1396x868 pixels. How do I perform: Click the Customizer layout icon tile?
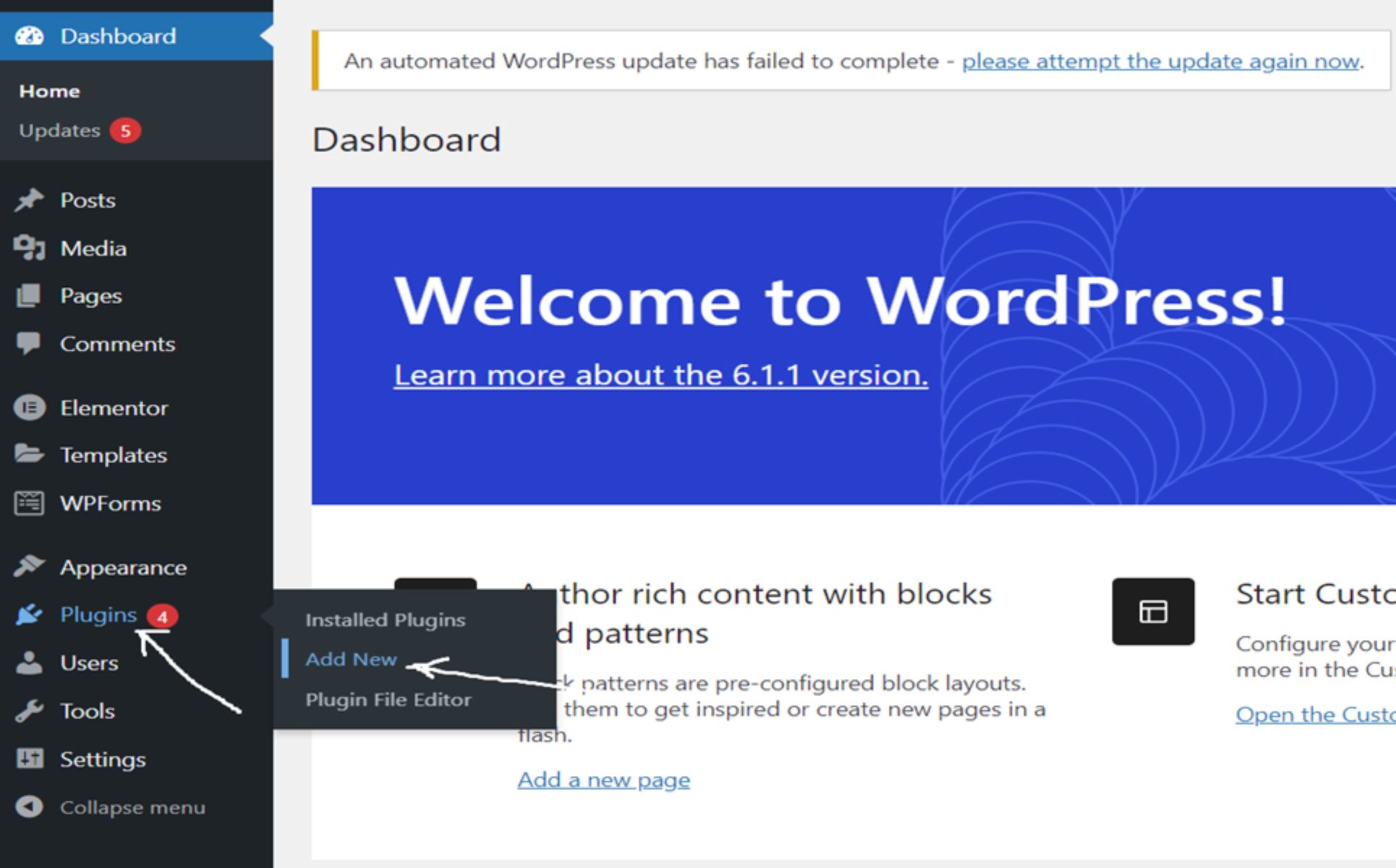click(x=1153, y=611)
